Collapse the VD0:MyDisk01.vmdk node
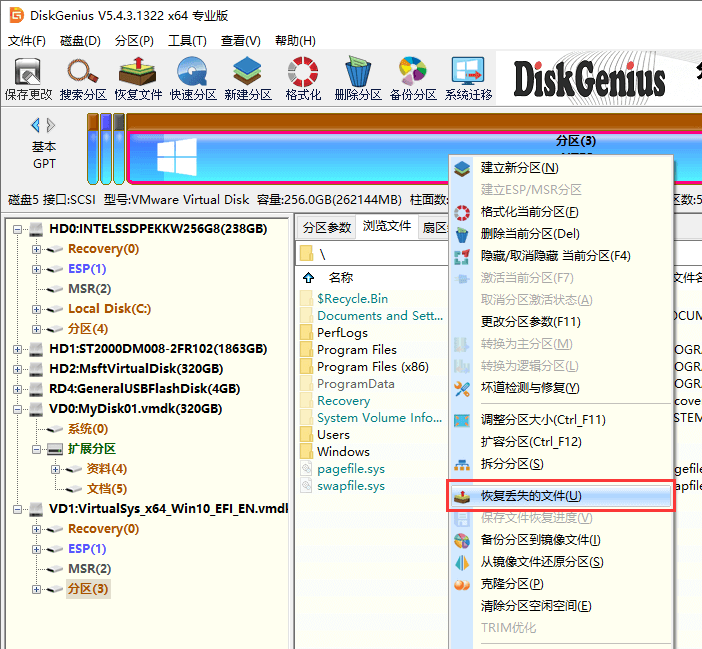The image size is (702, 649). point(17,409)
